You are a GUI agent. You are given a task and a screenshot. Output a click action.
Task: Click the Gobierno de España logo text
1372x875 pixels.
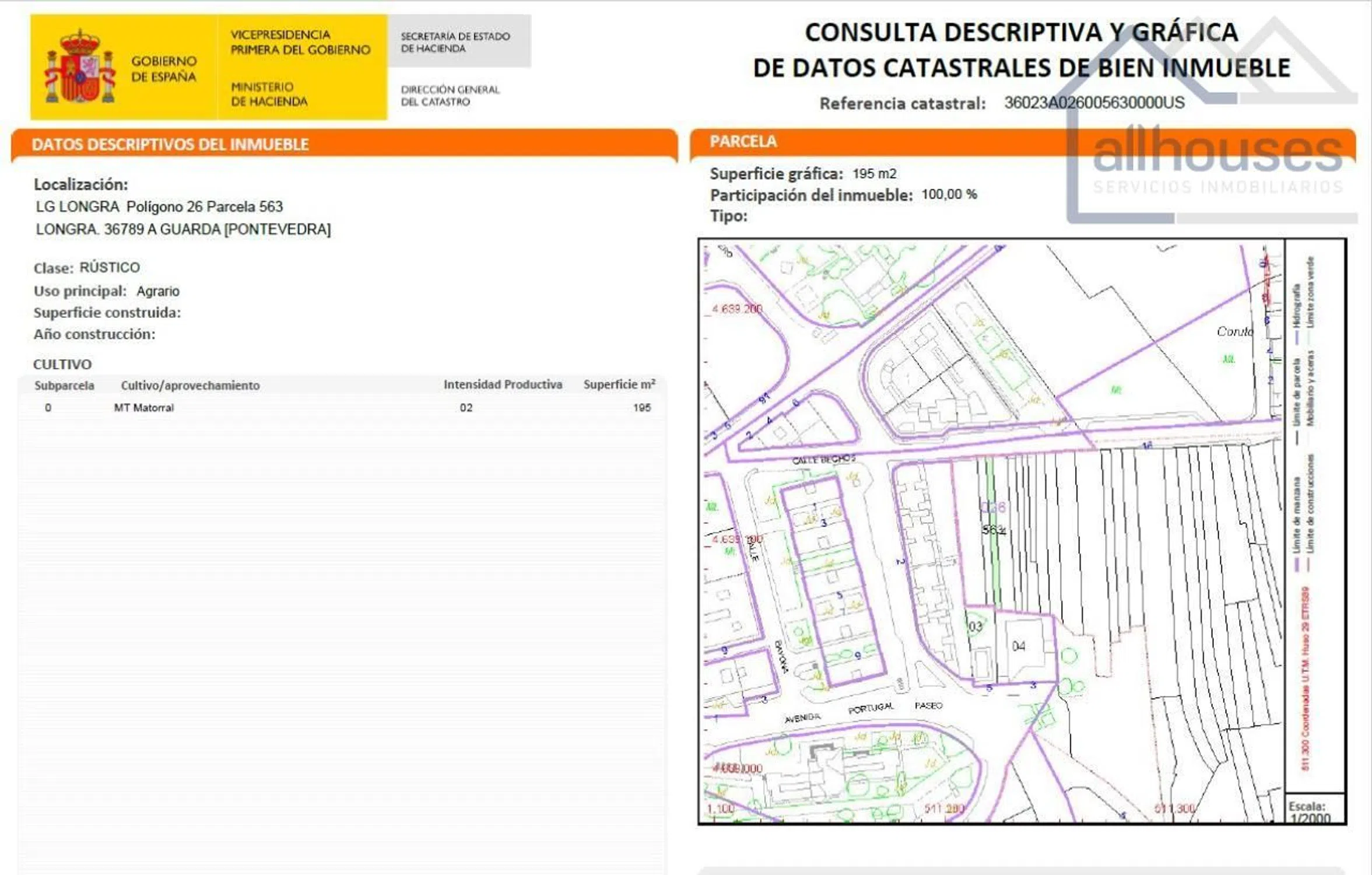coord(164,69)
